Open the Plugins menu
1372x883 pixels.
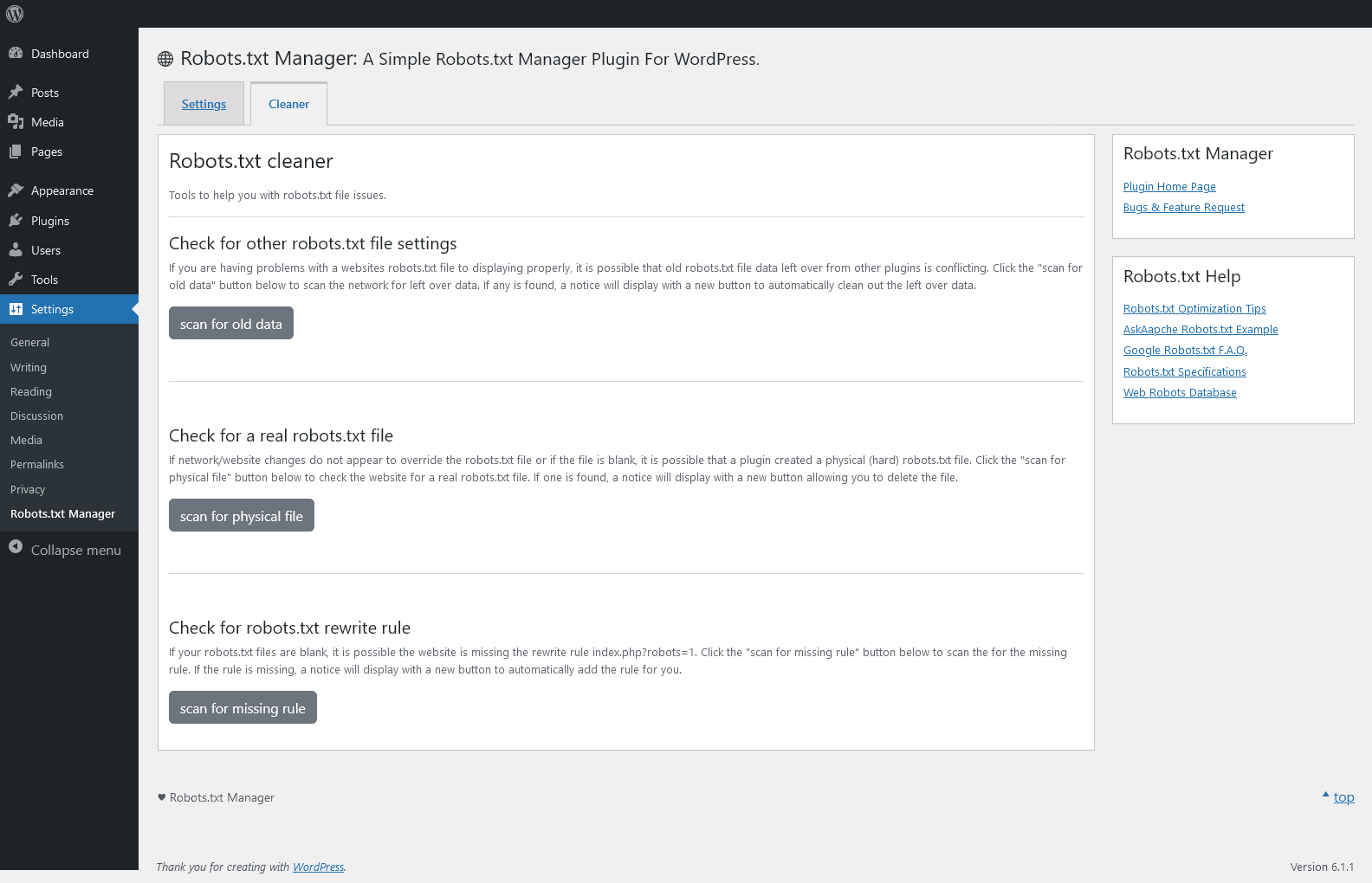coord(69,221)
